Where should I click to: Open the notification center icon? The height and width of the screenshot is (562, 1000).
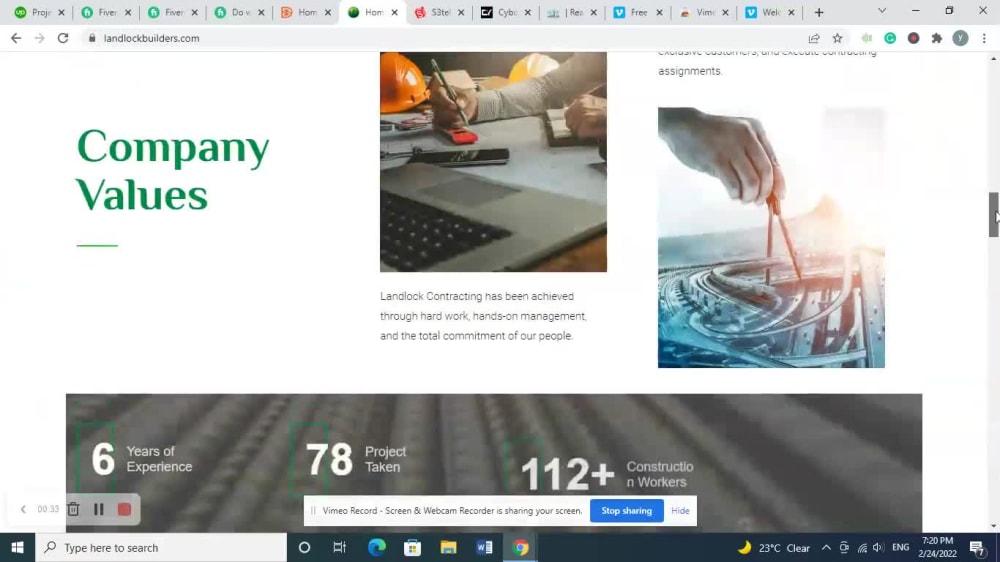coord(976,547)
